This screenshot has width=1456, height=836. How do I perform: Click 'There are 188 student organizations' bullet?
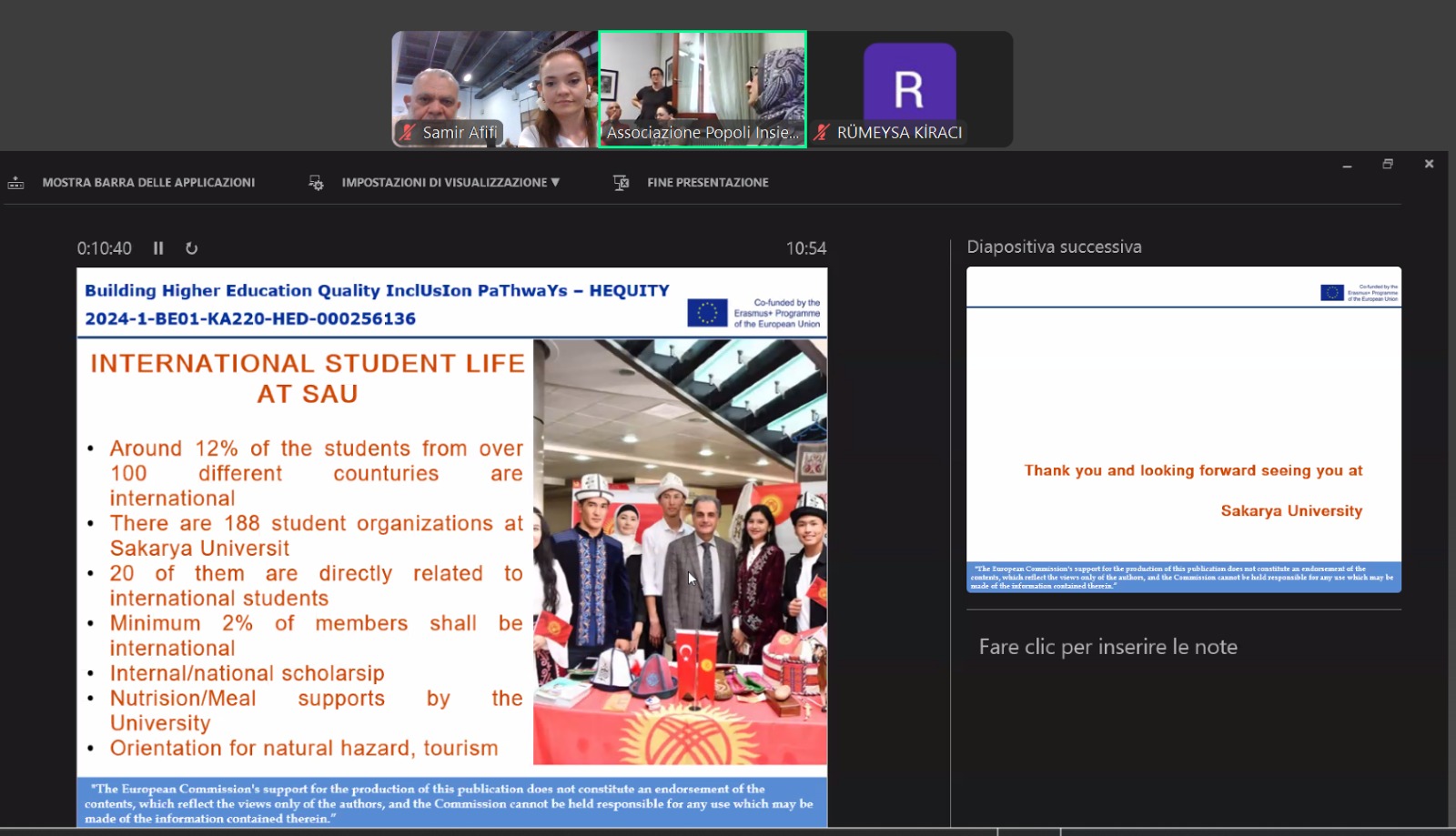coord(317,536)
